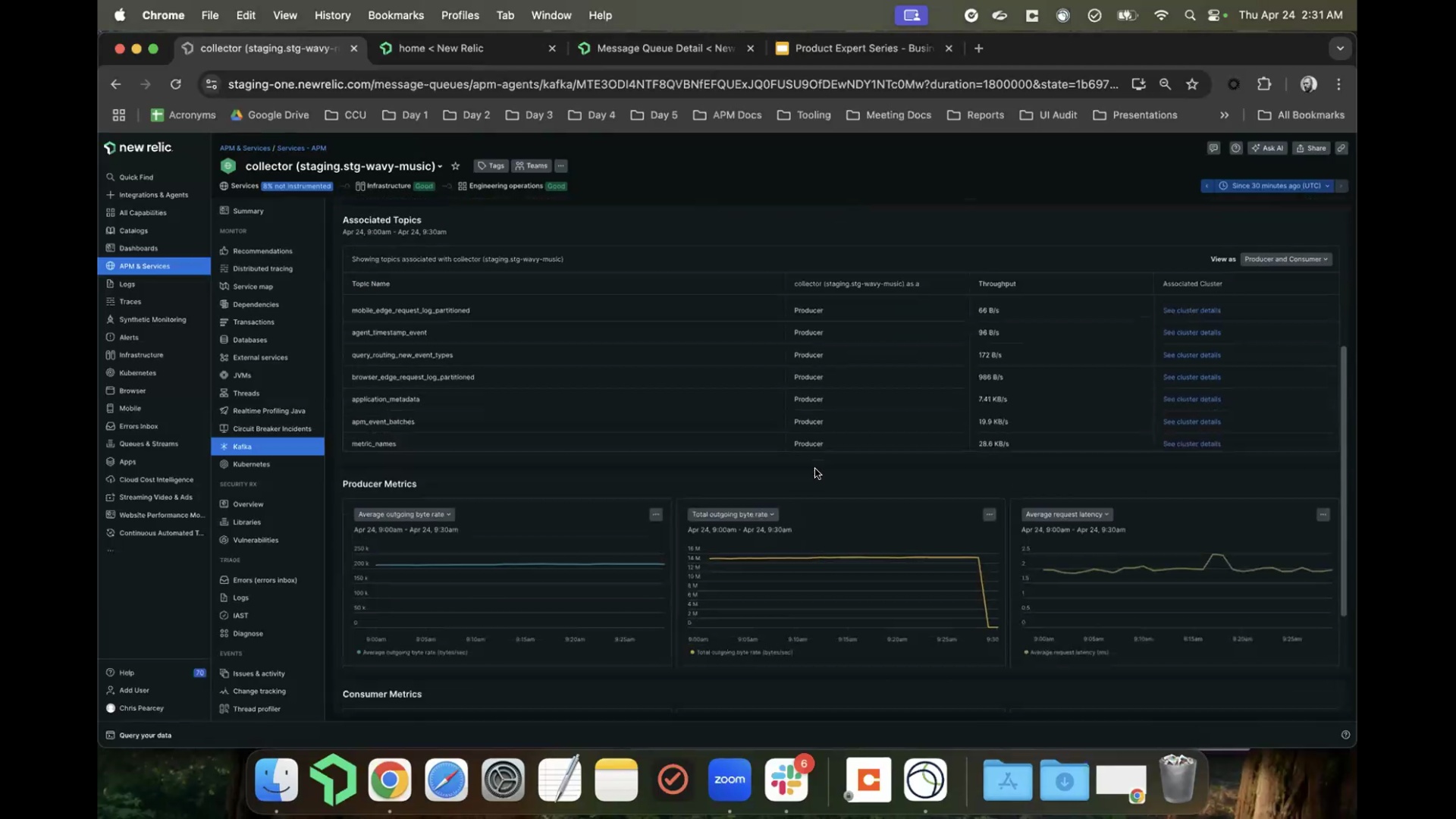Image resolution: width=1456 pixels, height=819 pixels.
Task: Open Quick Find search
Action: (x=136, y=177)
